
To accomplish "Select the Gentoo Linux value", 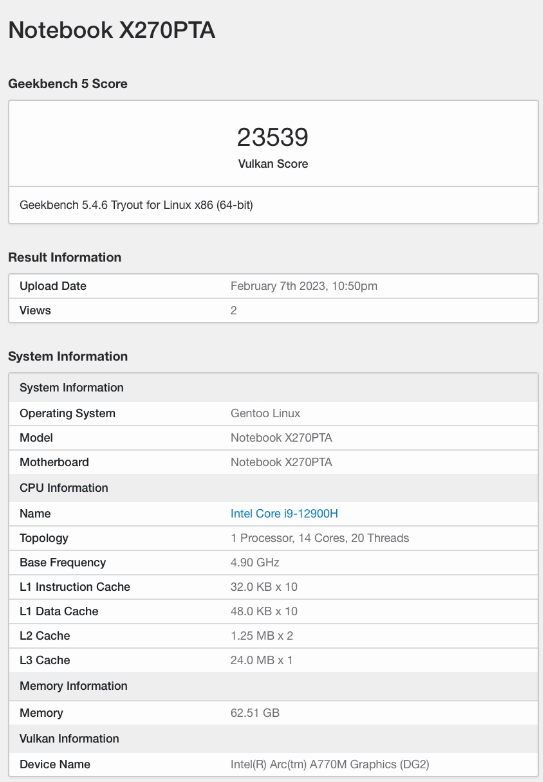I will pyautogui.click(x=265, y=413).
